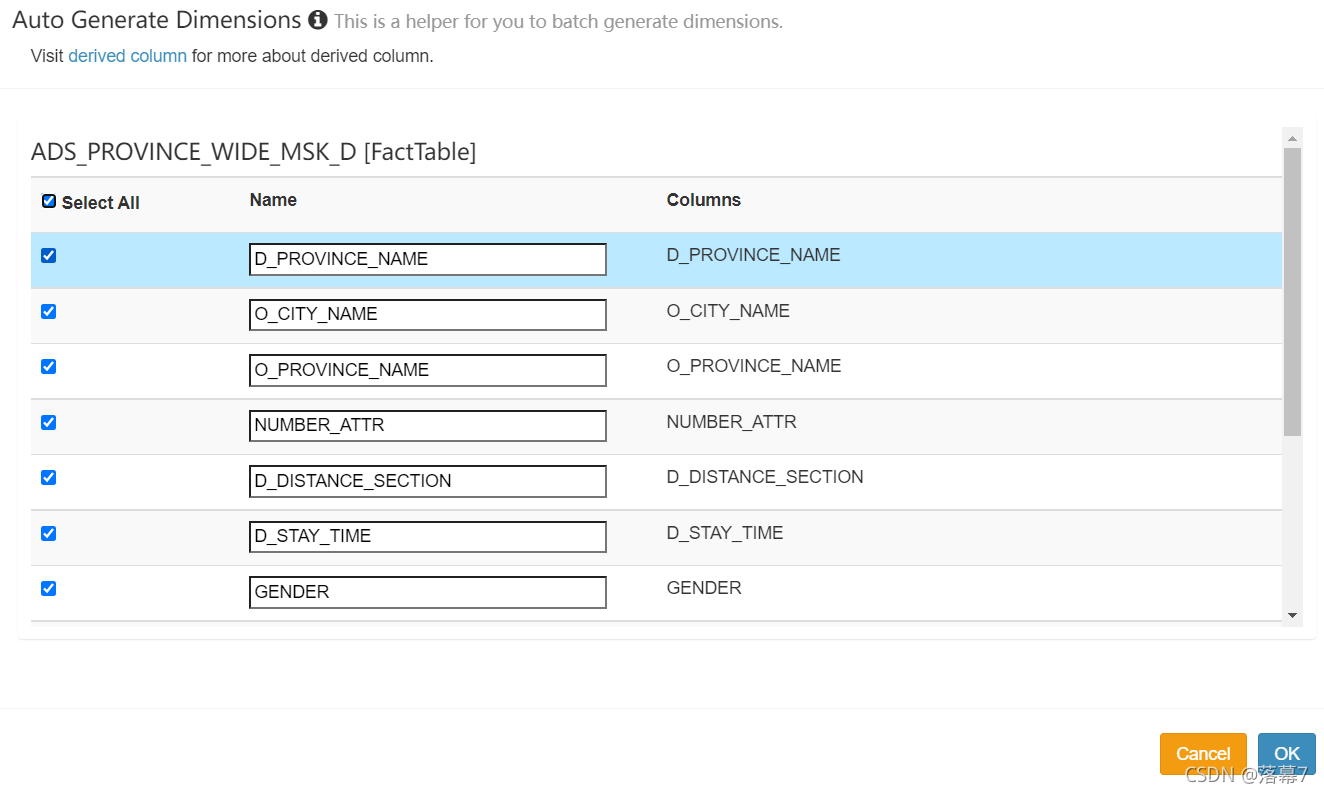Focus the O_PROVINCE_NAME name input field

click(428, 370)
